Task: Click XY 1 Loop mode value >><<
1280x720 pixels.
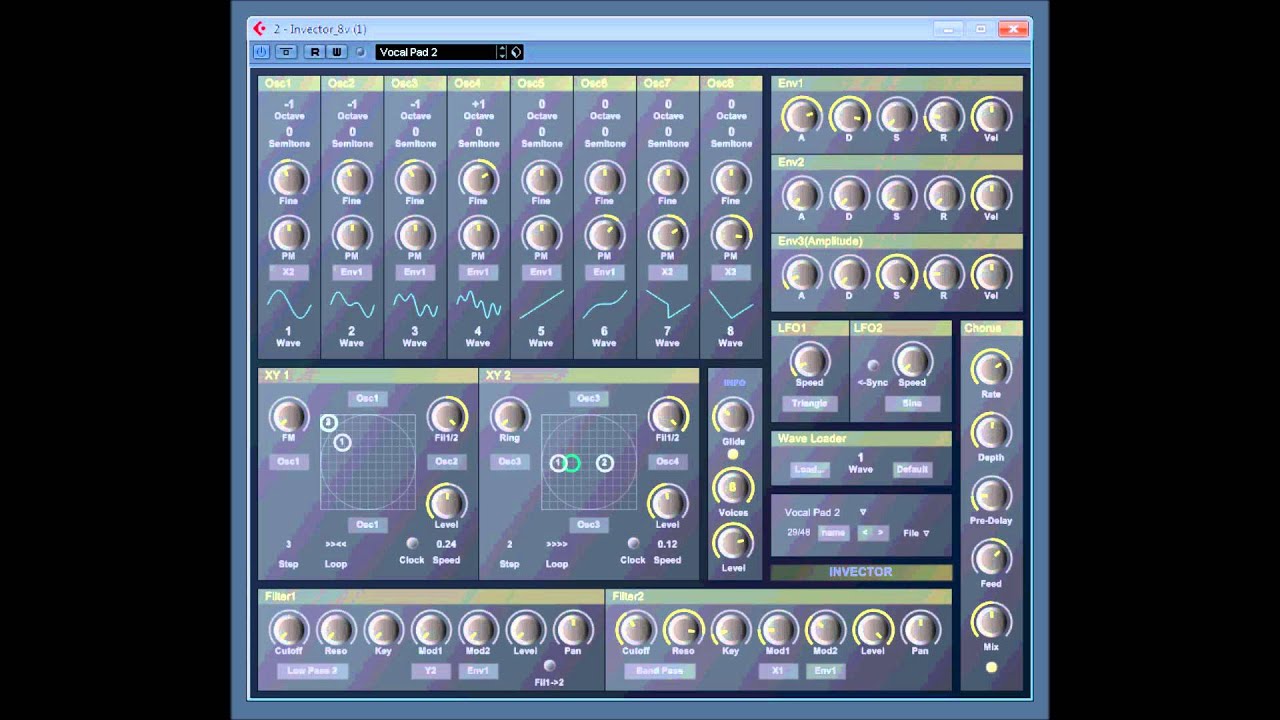Action: (336, 544)
